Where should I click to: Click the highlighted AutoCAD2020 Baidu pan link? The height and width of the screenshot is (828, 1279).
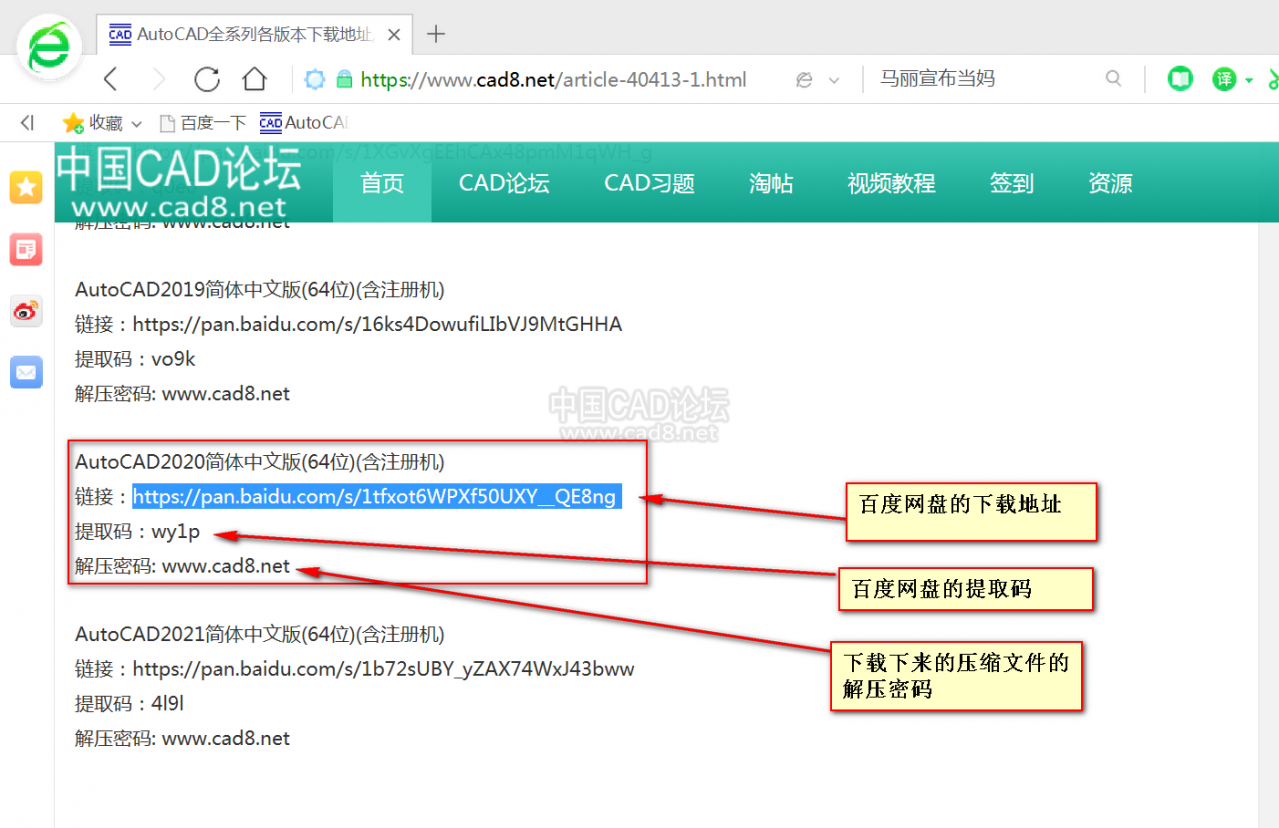pos(377,497)
